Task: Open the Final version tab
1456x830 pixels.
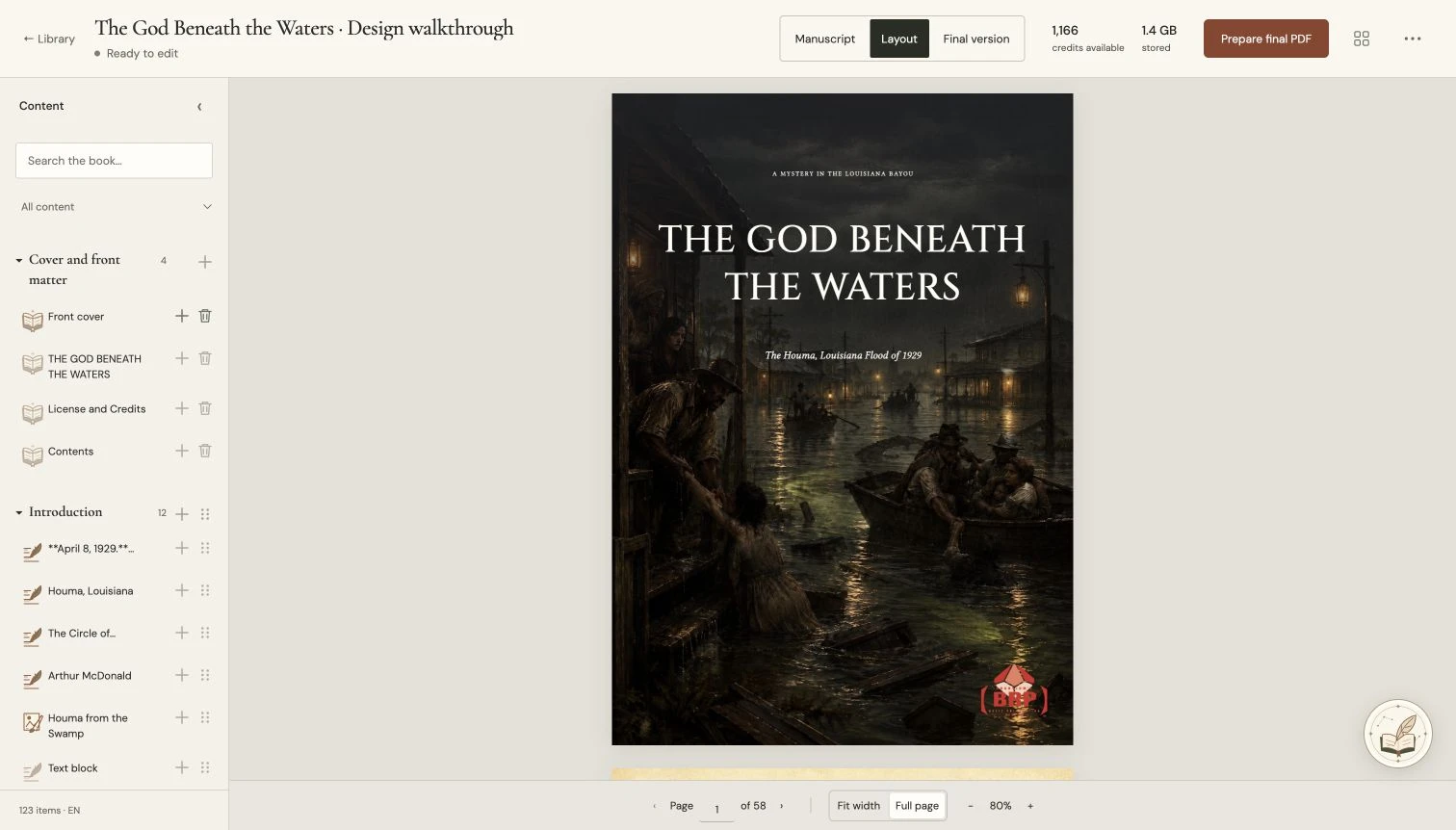Action: [976, 39]
